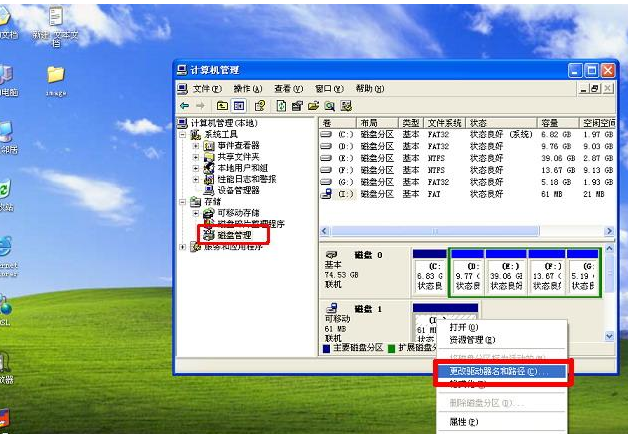
Task: Click the 文件系统 column header
Action: tap(445, 123)
